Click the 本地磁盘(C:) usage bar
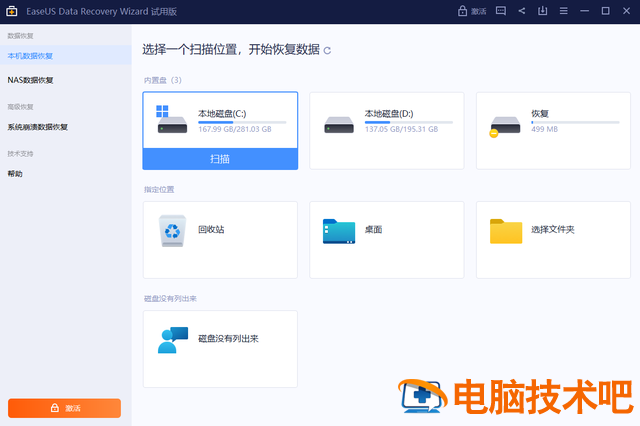 [242, 122]
